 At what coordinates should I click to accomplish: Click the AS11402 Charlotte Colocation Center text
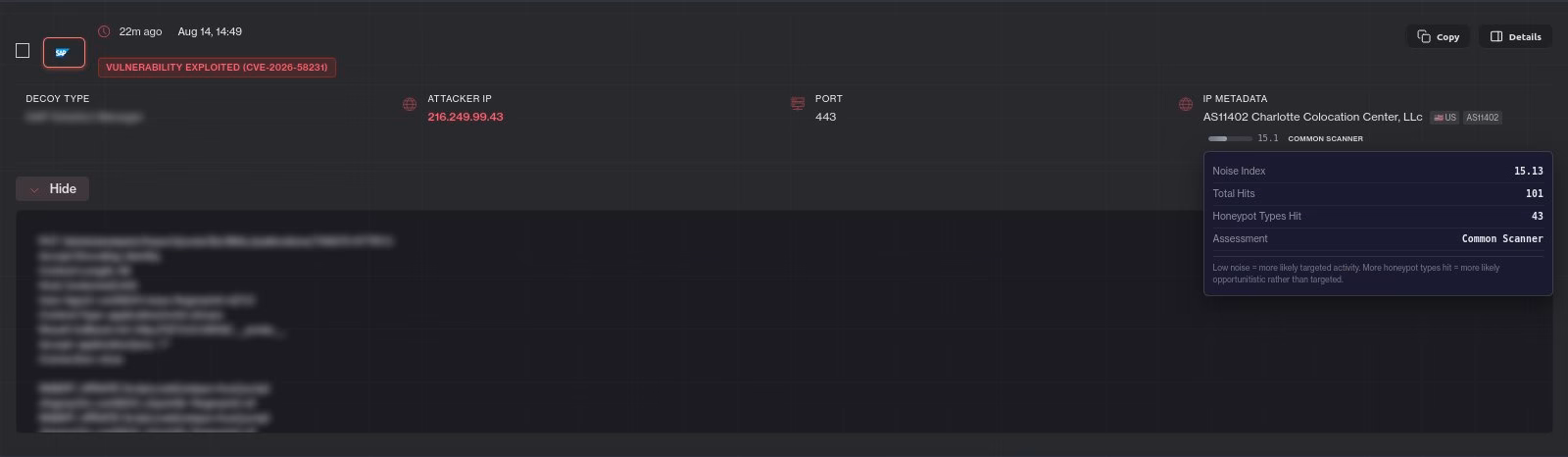pos(1312,117)
